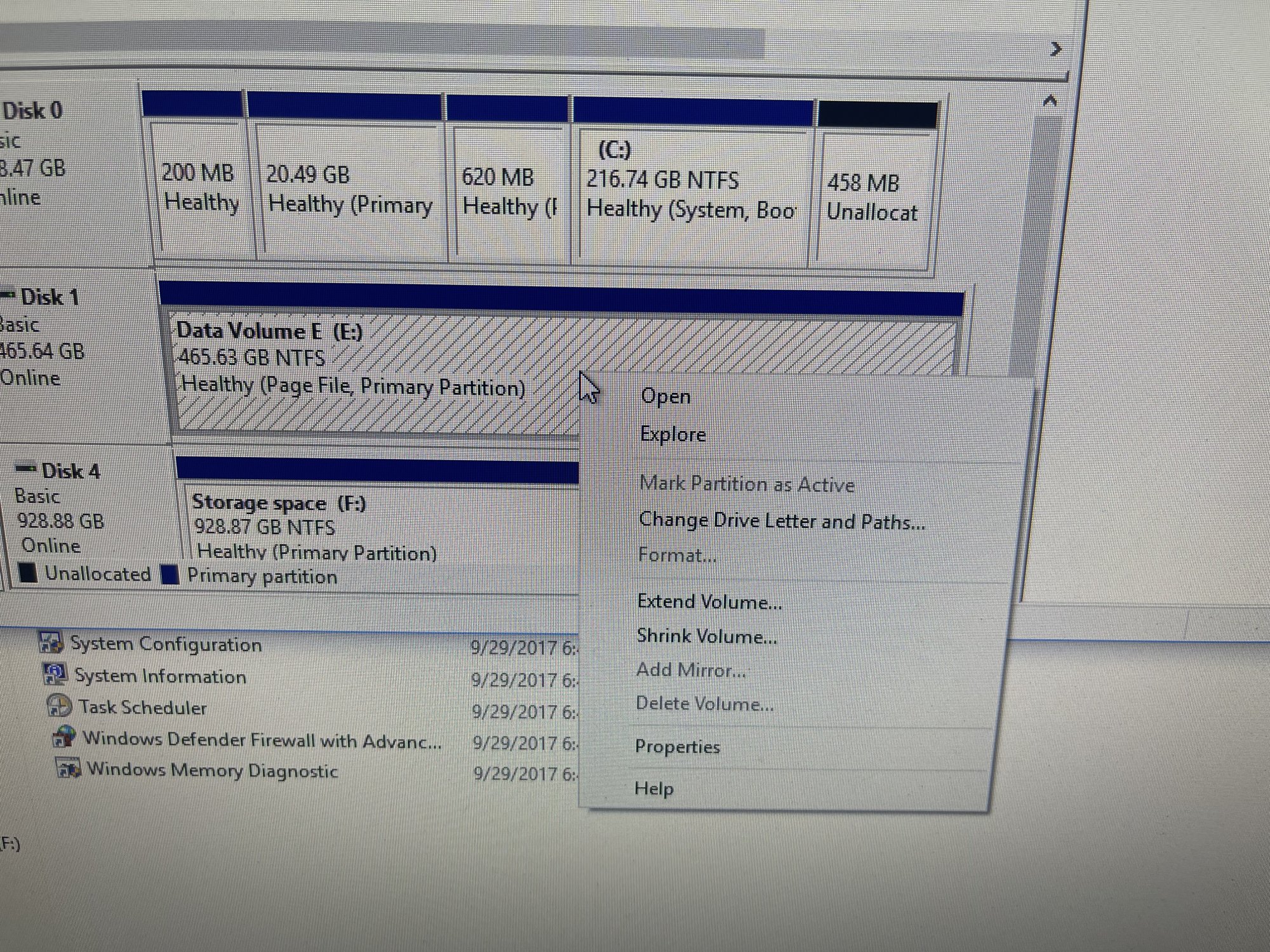Click the black Unallocated legend swatch

click(28, 573)
